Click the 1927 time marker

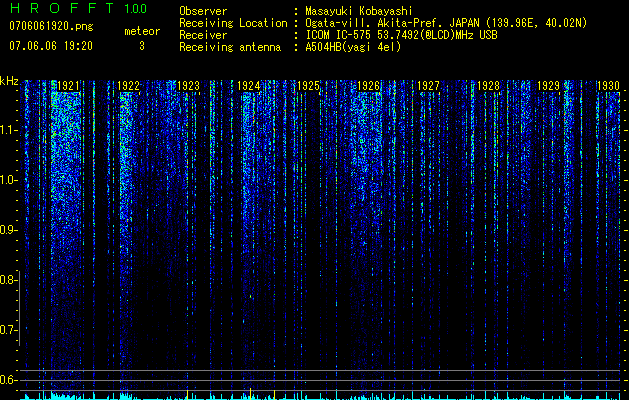[x=428, y=86]
